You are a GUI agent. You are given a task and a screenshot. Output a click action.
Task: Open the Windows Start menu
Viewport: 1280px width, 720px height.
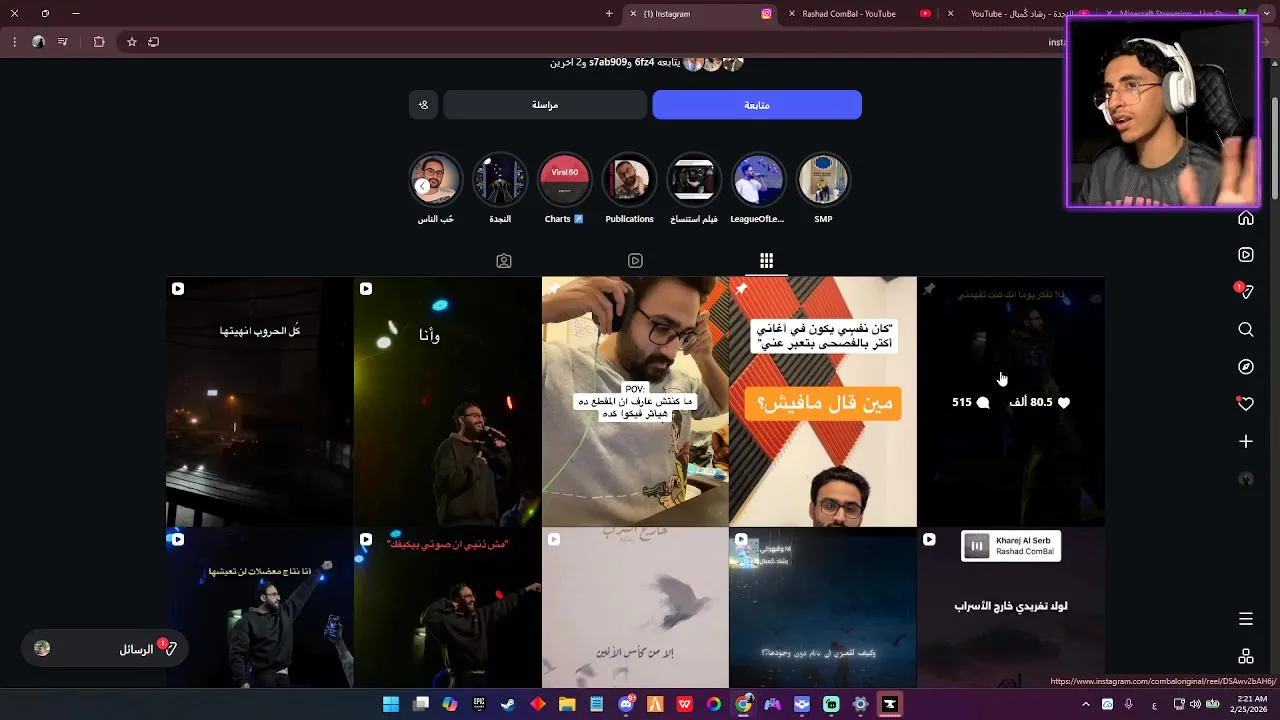391,704
